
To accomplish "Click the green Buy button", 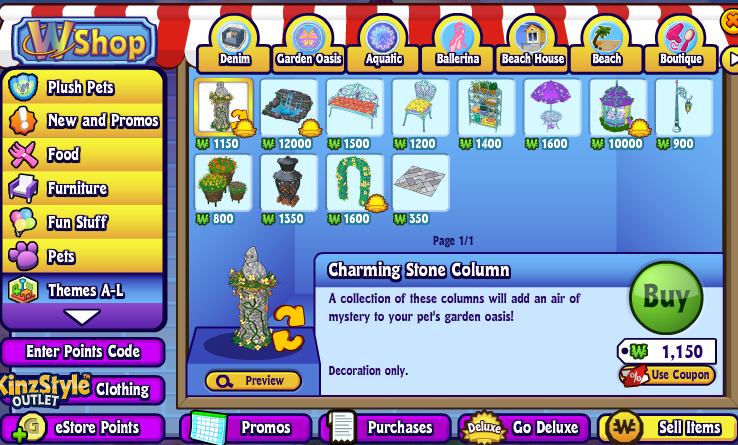I will pos(666,298).
